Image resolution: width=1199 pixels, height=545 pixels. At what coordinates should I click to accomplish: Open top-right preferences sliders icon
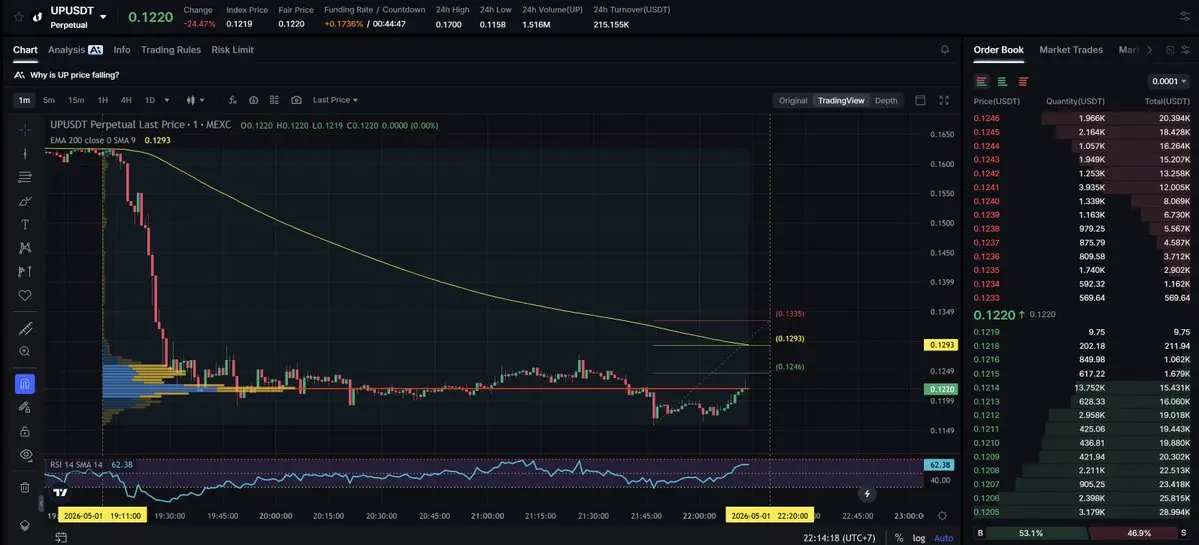pos(1184,17)
